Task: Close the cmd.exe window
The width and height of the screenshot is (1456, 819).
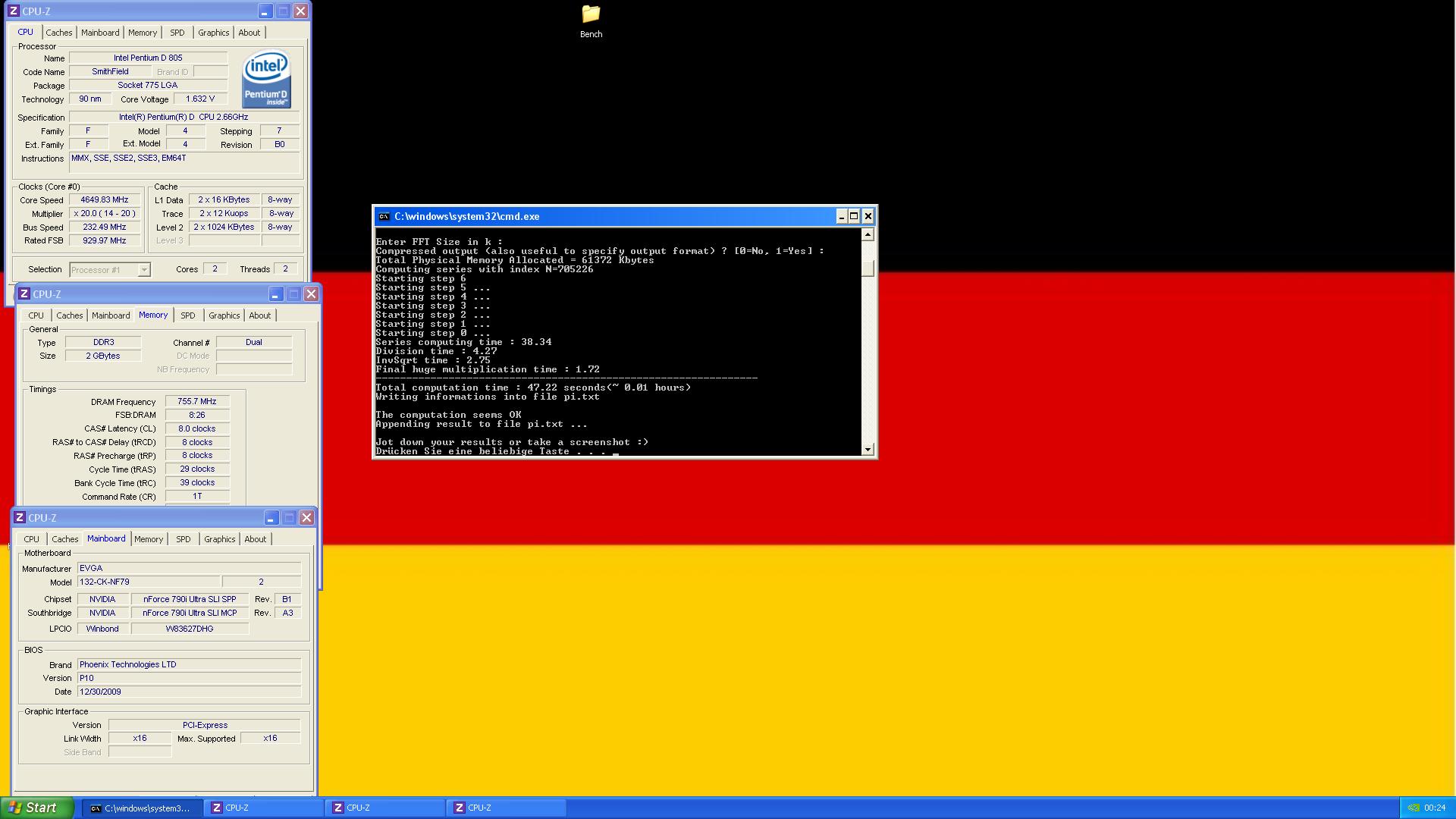Action: click(x=868, y=217)
